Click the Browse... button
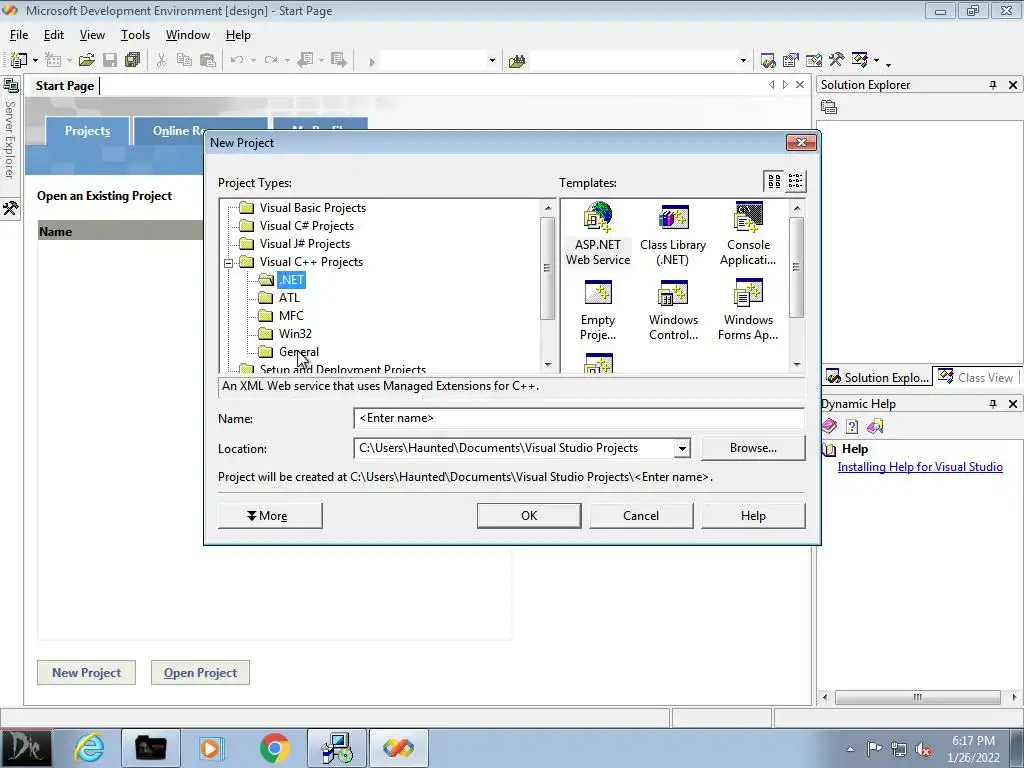This screenshot has width=1024, height=768. [x=753, y=448]
